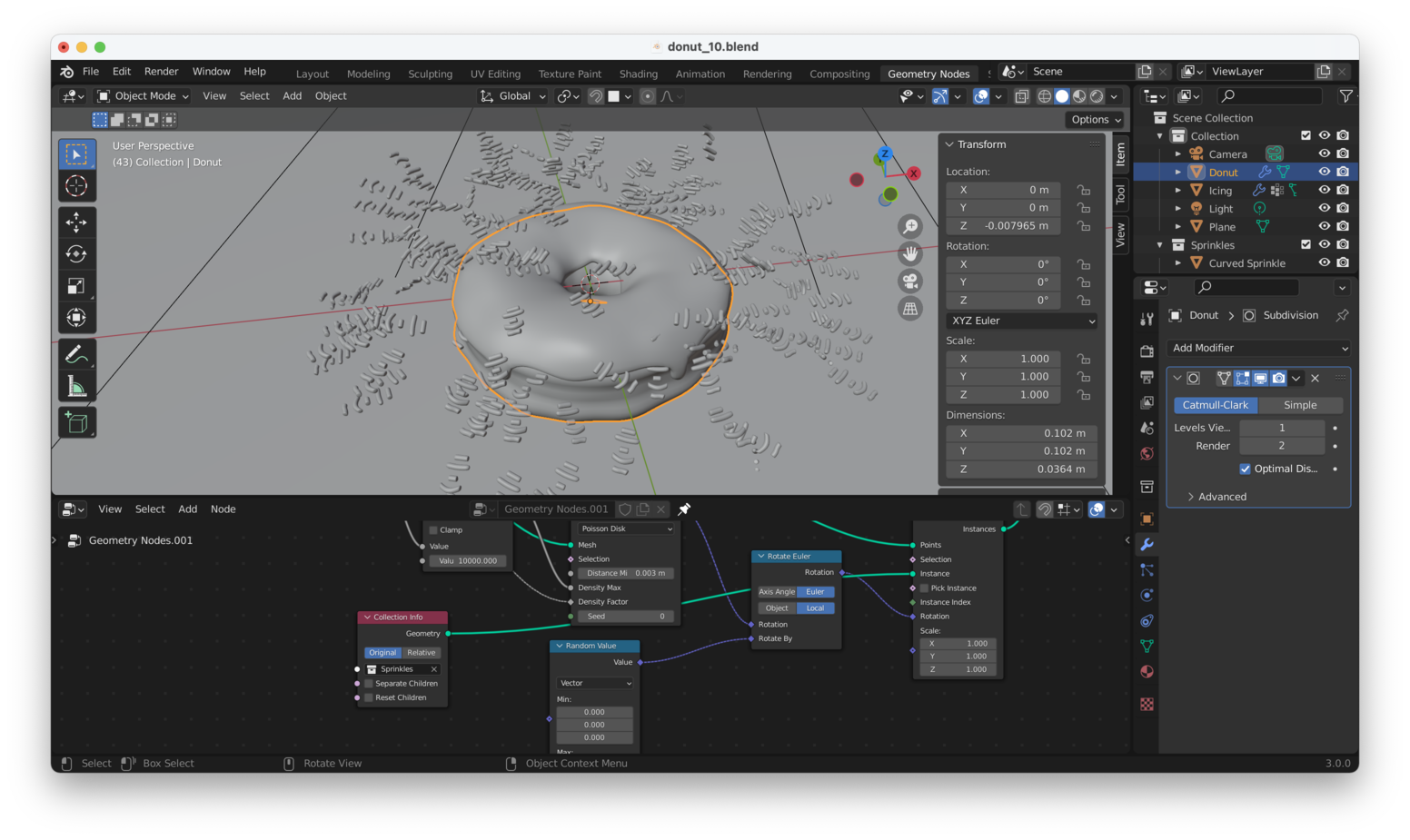Select the Move tool in viewport toolbar
The height and width of the screenshot is (840, 1410).
[76, 222]
